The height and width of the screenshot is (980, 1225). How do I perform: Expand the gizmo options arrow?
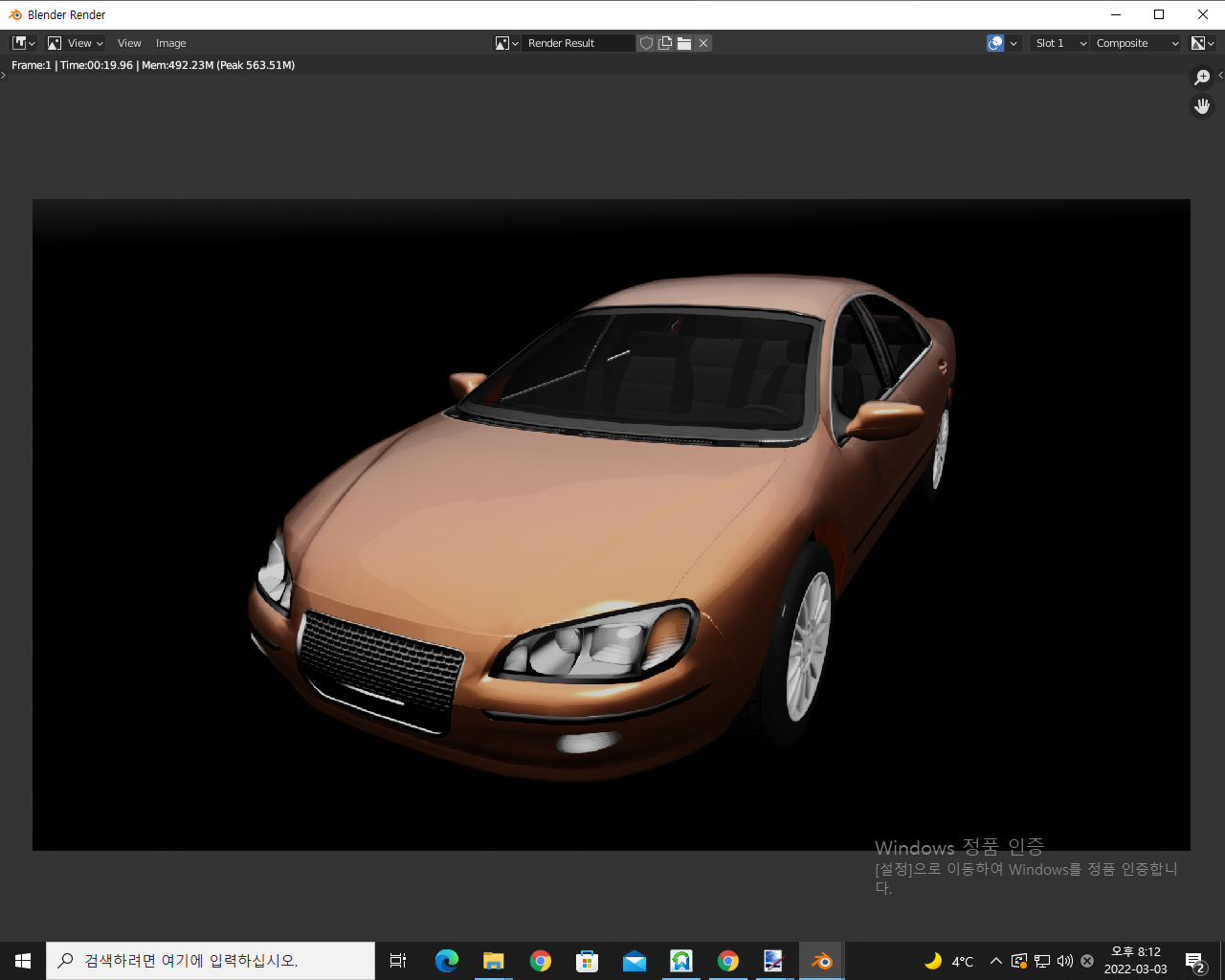point(1013,43)
